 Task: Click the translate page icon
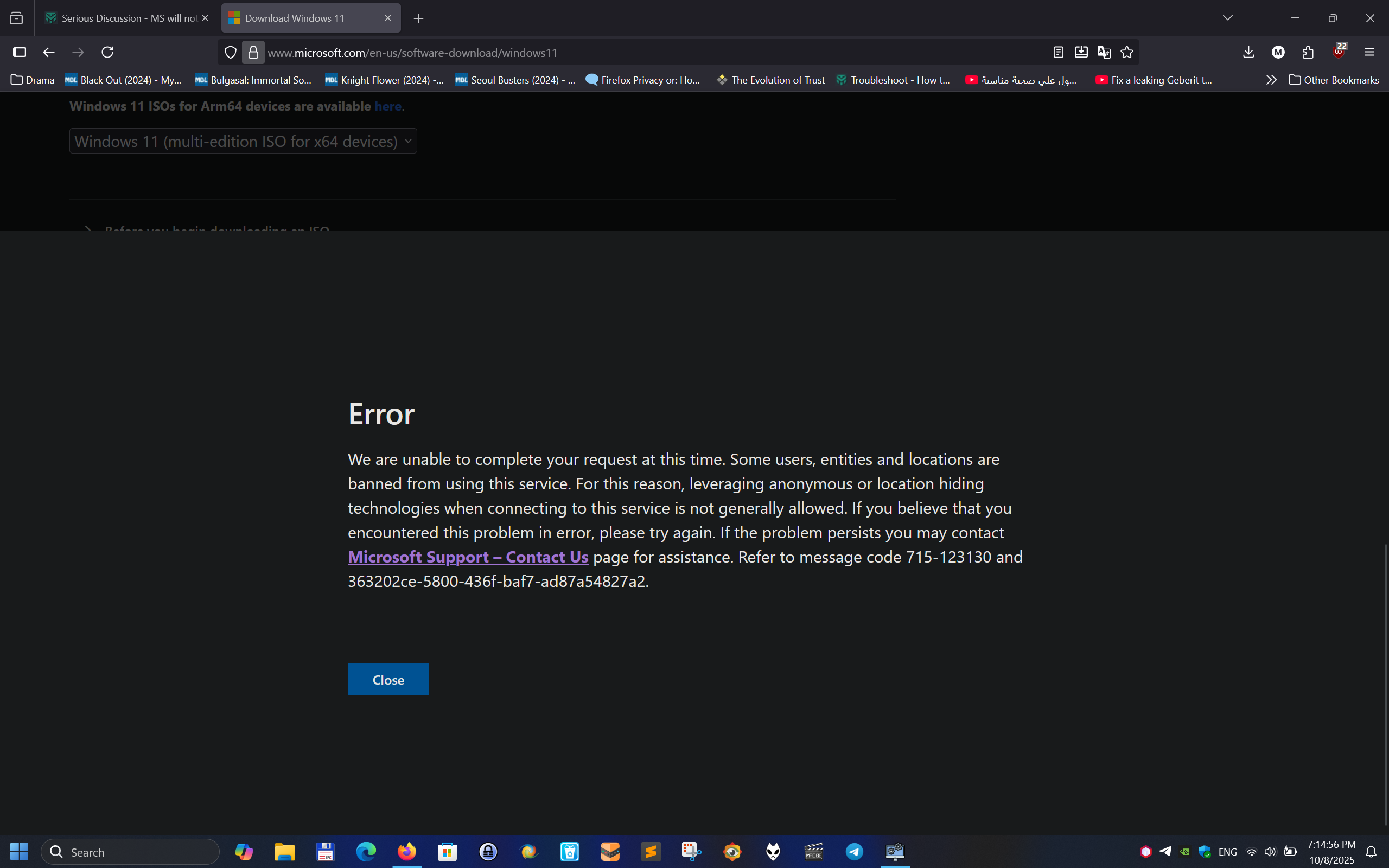point(1104,52)
